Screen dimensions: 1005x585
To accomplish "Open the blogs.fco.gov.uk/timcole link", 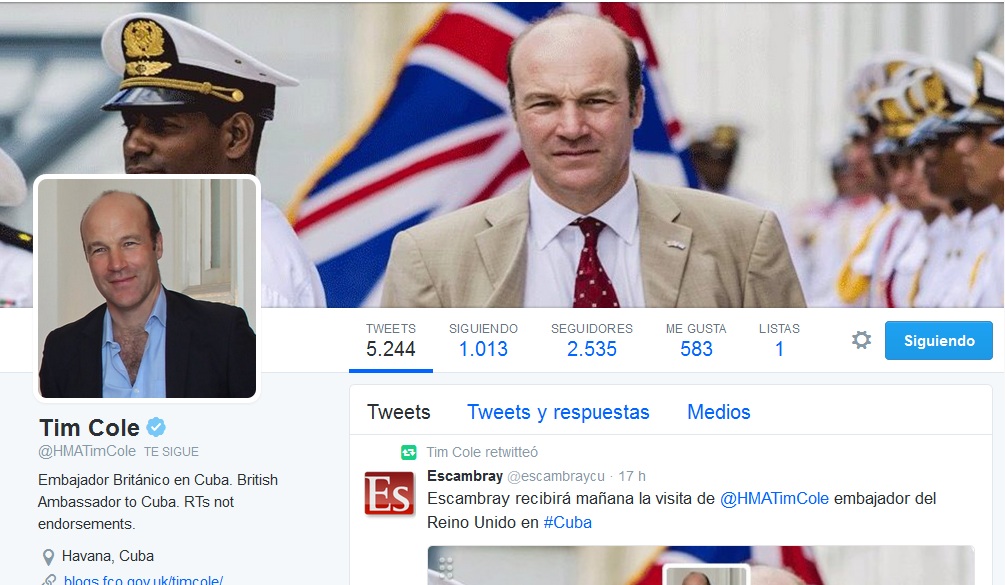I will [143, 580].
